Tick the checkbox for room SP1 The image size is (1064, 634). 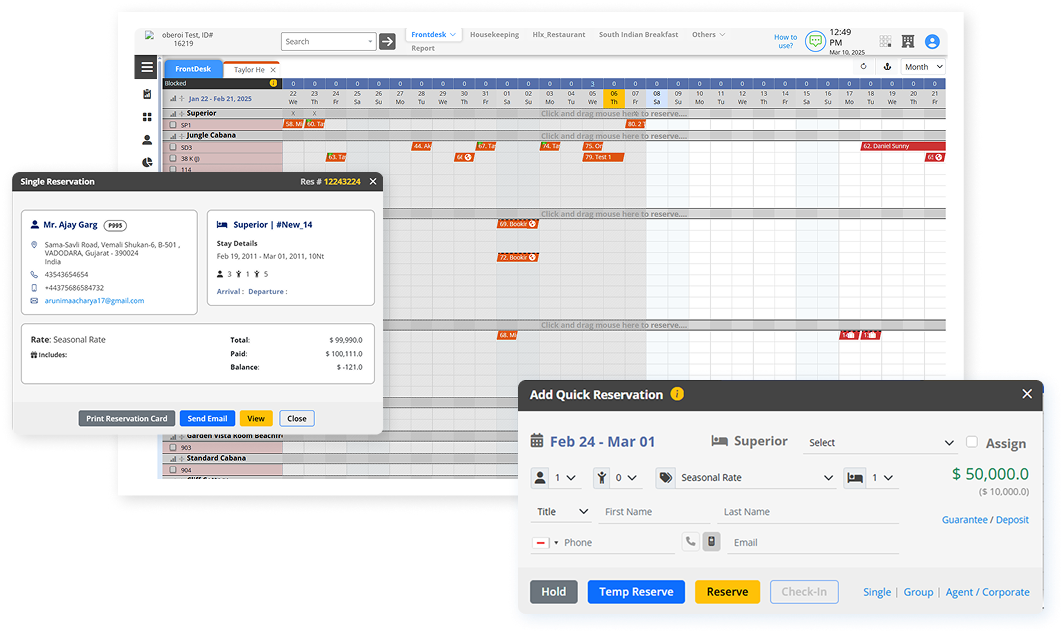[x=172, y=125]
